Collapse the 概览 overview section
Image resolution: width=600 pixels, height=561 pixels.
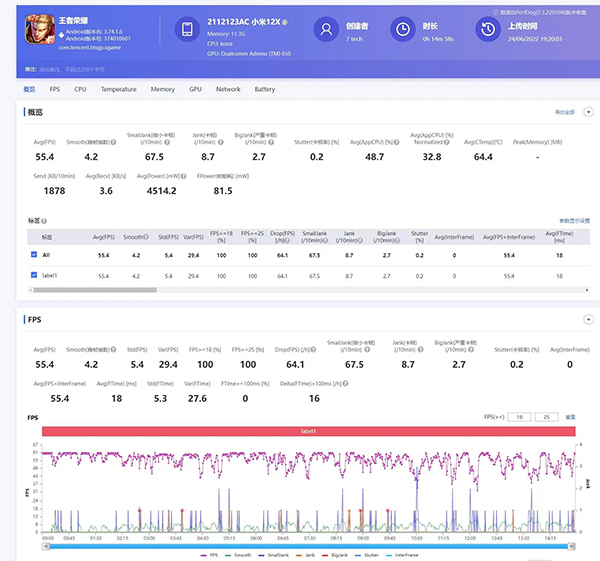tap(588, 112)
